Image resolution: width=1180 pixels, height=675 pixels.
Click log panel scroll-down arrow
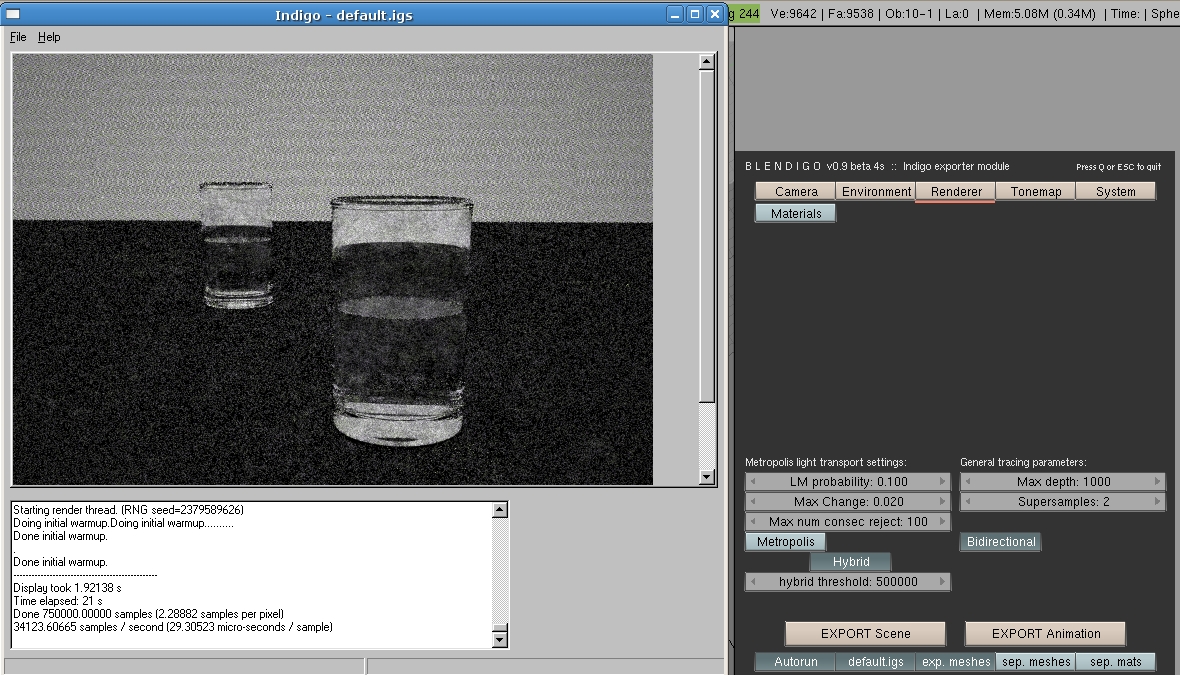pos(500,640)
